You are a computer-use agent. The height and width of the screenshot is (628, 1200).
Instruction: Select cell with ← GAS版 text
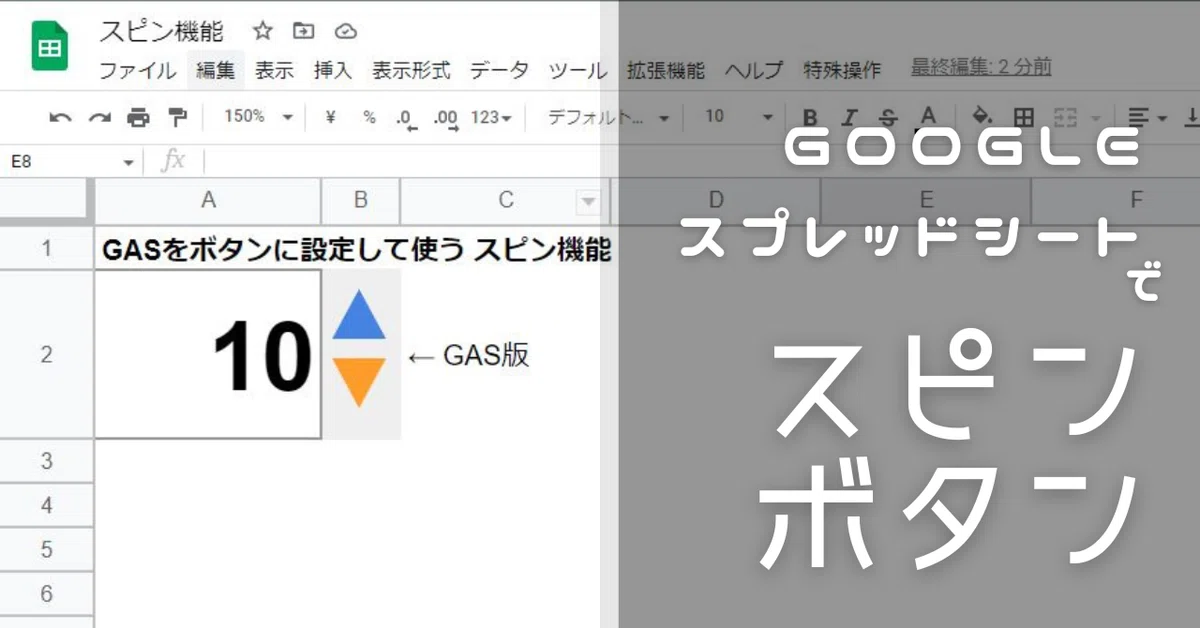point(505,355)
